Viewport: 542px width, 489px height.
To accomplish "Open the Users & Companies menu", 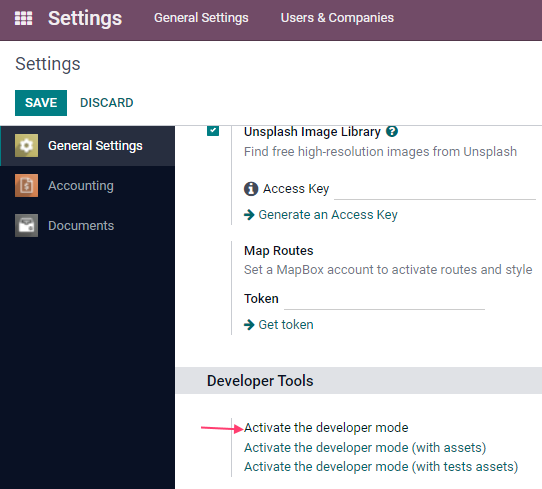I will point(337,18).
